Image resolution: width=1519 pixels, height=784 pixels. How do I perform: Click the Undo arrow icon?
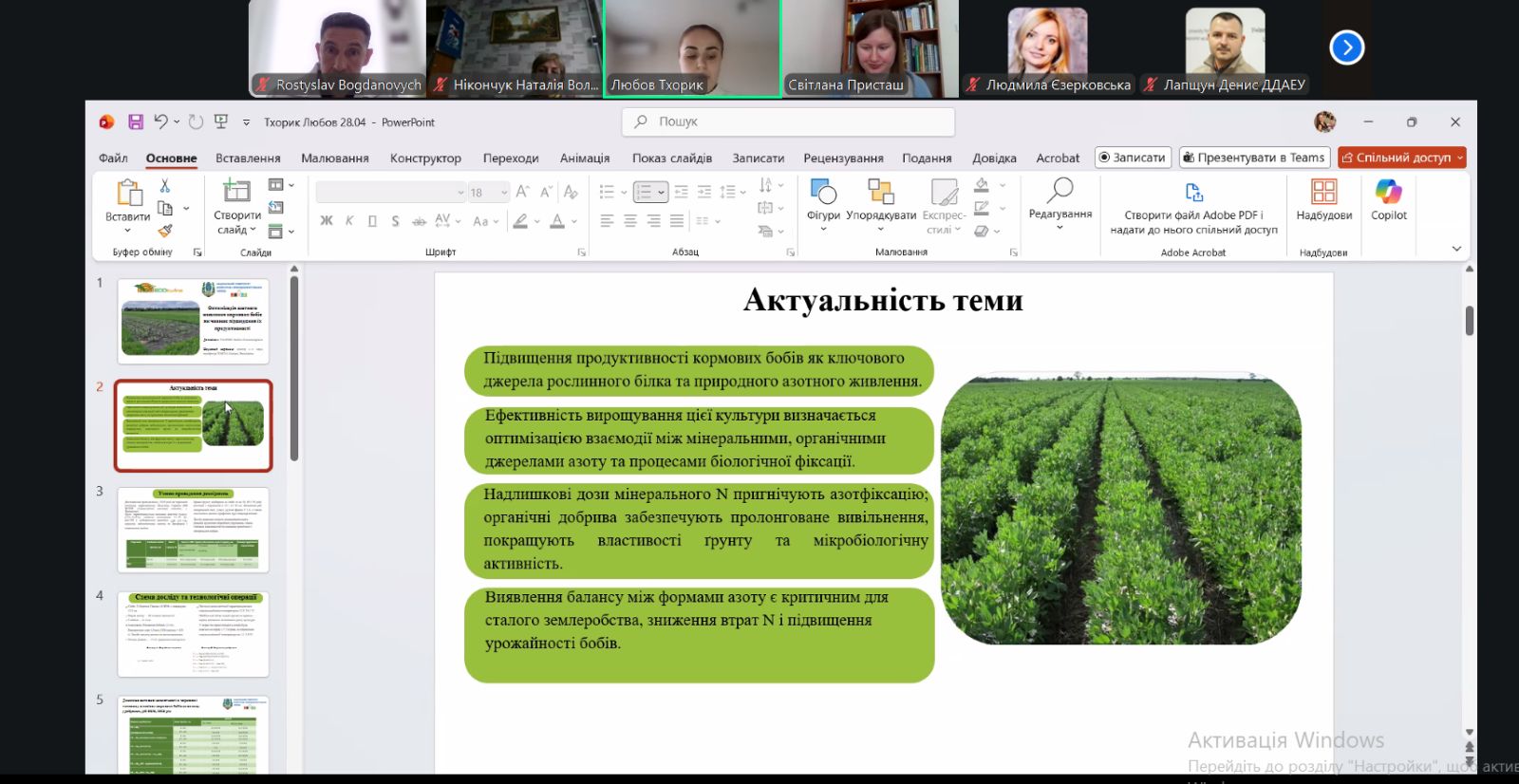pos(161,121)
